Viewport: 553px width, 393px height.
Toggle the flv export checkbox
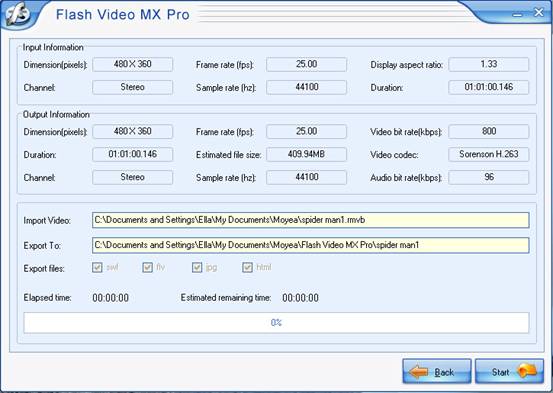click(x=147, y=267)
